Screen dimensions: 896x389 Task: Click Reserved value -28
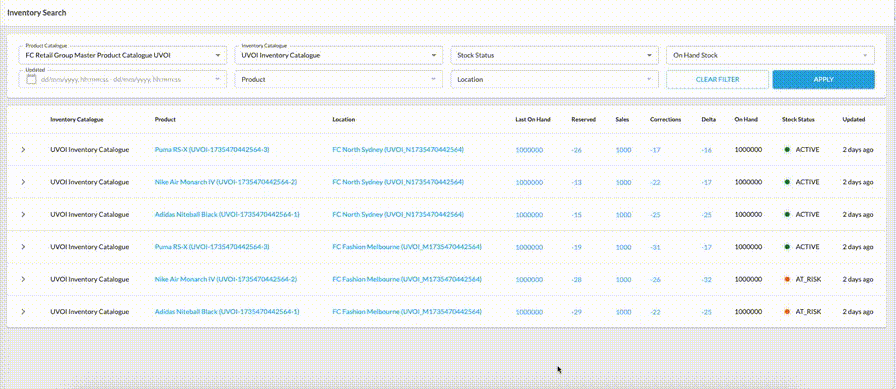(577, 279)
